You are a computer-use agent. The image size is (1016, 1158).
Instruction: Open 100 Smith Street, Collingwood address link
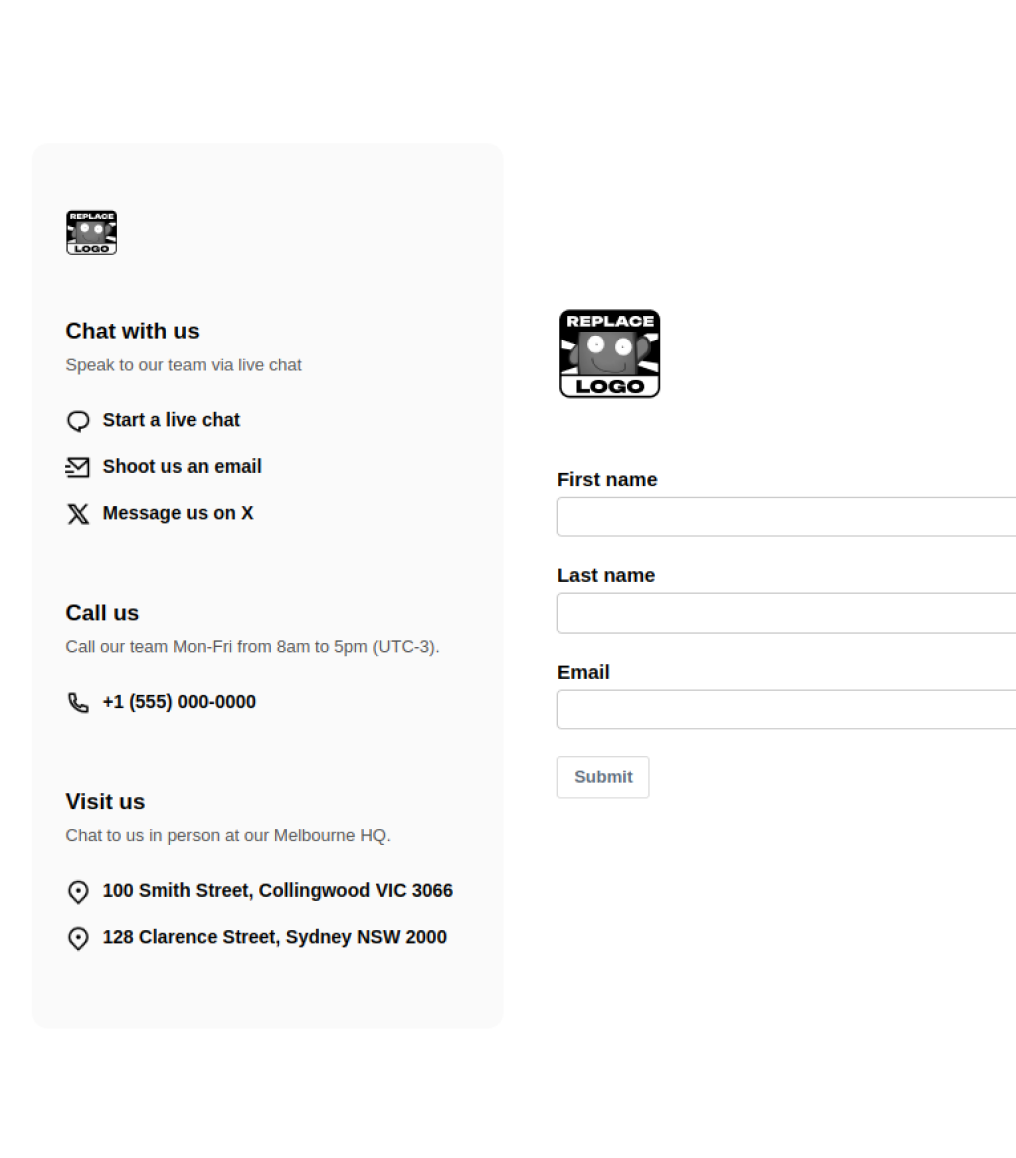[277, 890]
